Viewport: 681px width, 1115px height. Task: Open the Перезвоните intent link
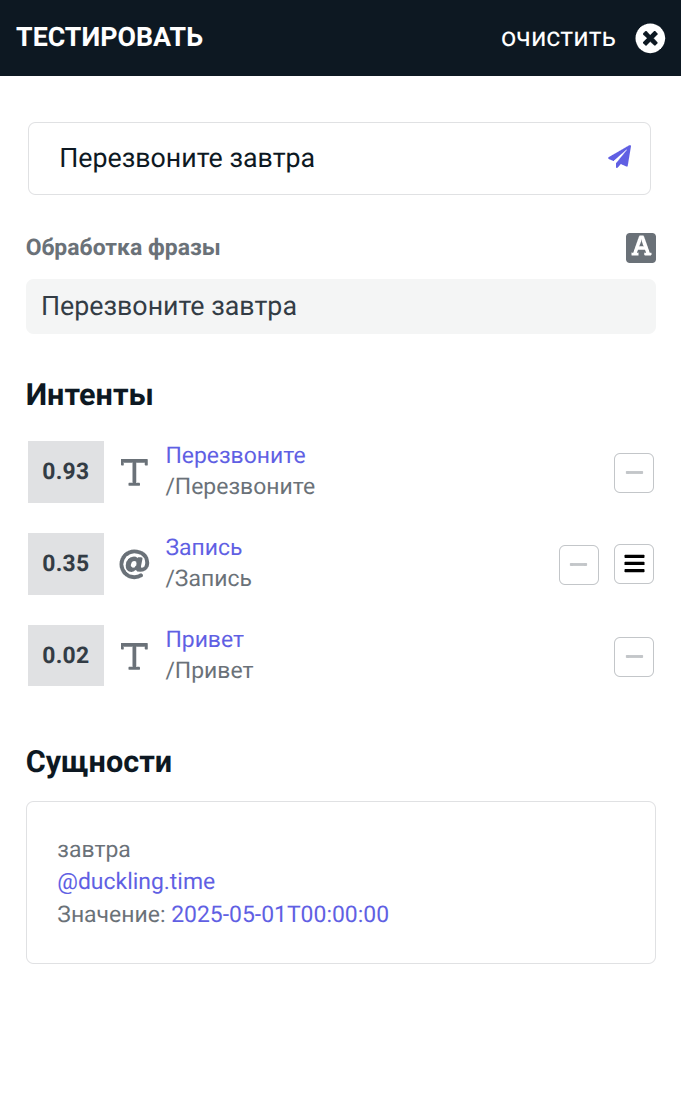tap(236, 456)
